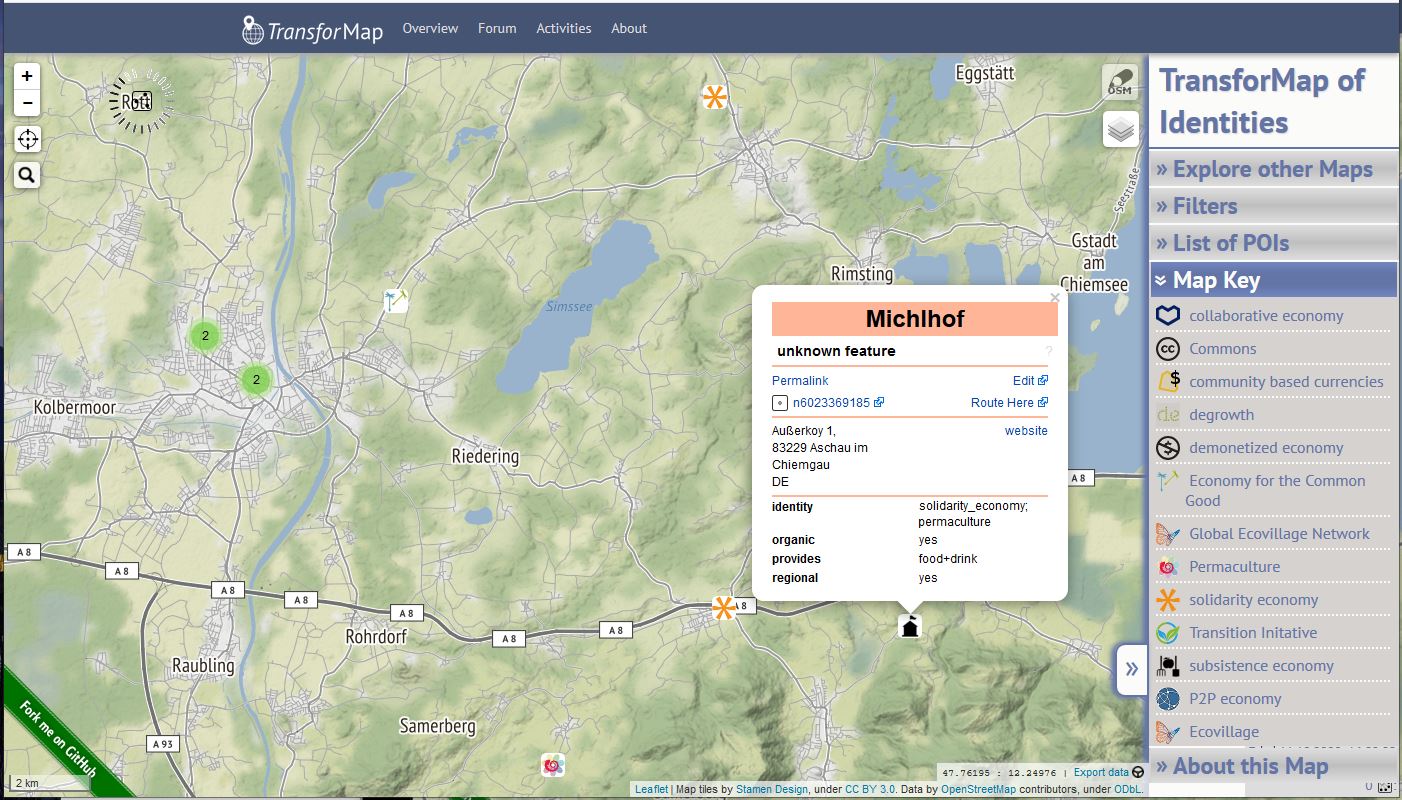Expand Explore other Maps section
The height and width of the screenshot is (800, 1402).
(x=1273, y=169)
